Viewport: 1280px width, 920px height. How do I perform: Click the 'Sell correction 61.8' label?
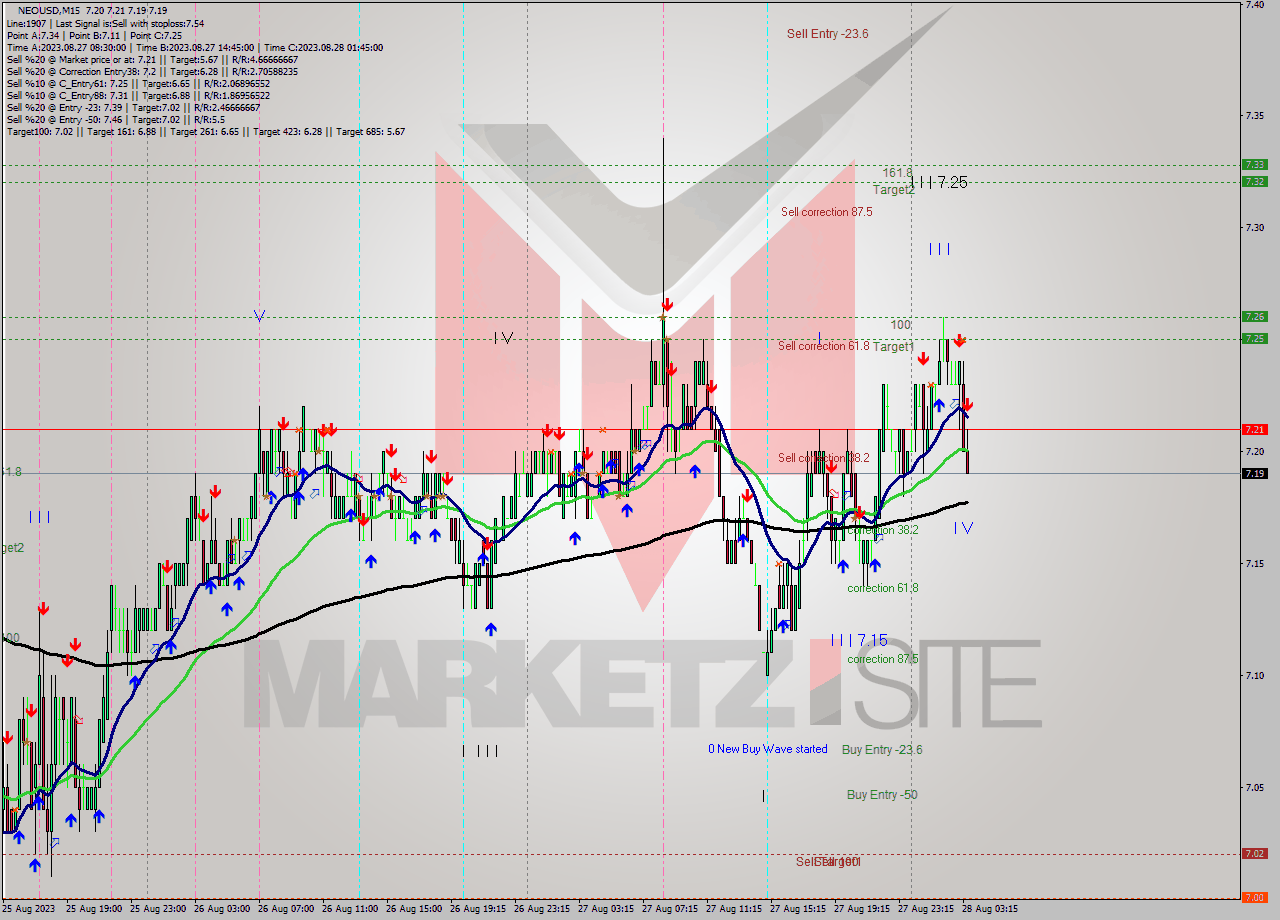pos(824,346)
